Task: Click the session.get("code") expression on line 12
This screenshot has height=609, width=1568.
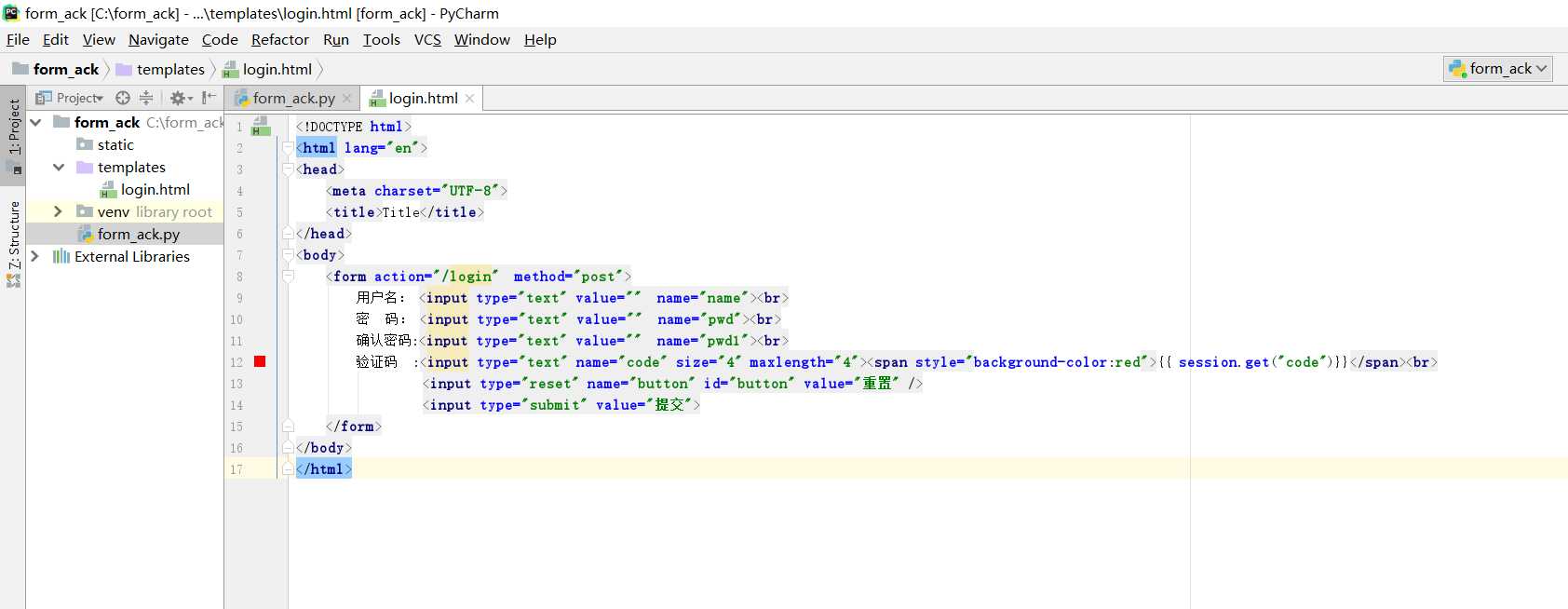Action: (1254, 362)
